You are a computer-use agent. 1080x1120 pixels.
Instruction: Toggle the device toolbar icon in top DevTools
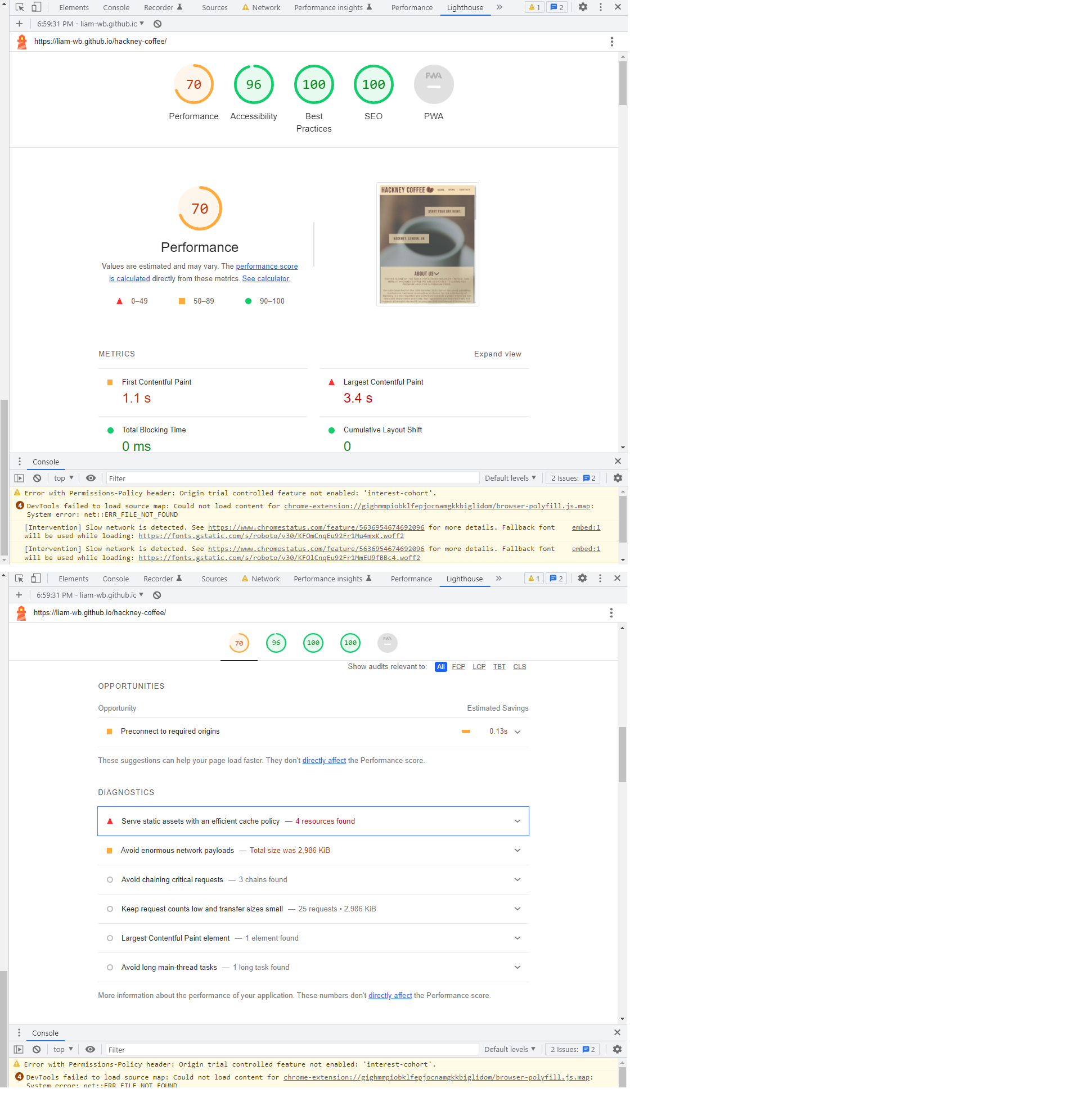coord(36,7)
